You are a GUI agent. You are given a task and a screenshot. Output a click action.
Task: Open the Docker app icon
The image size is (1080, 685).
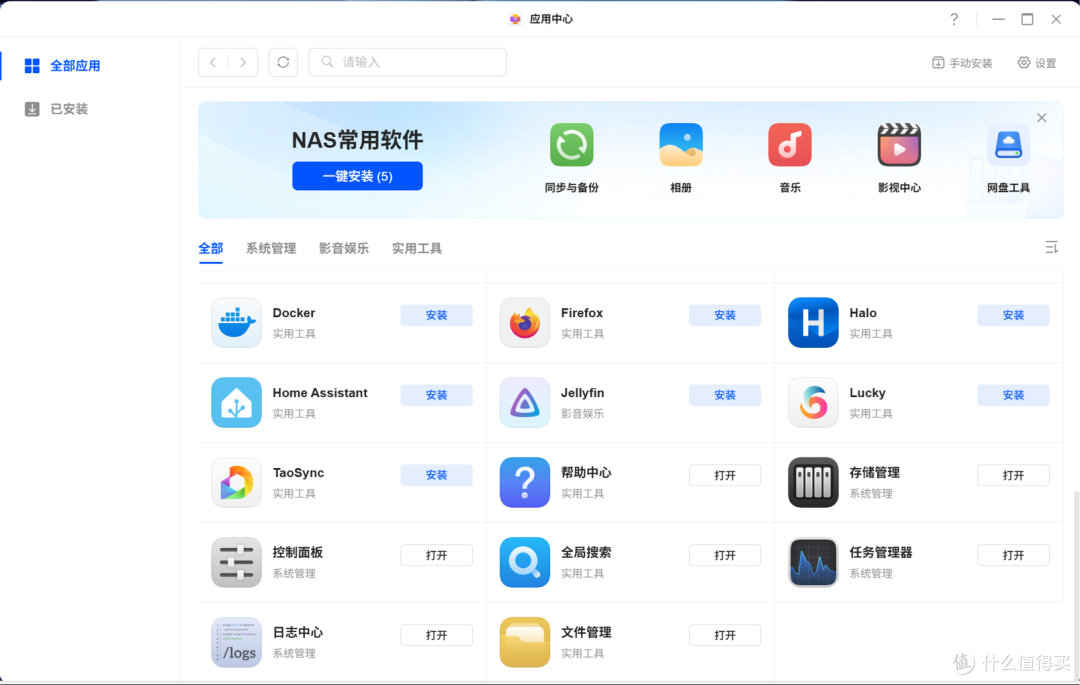[236, 322]
